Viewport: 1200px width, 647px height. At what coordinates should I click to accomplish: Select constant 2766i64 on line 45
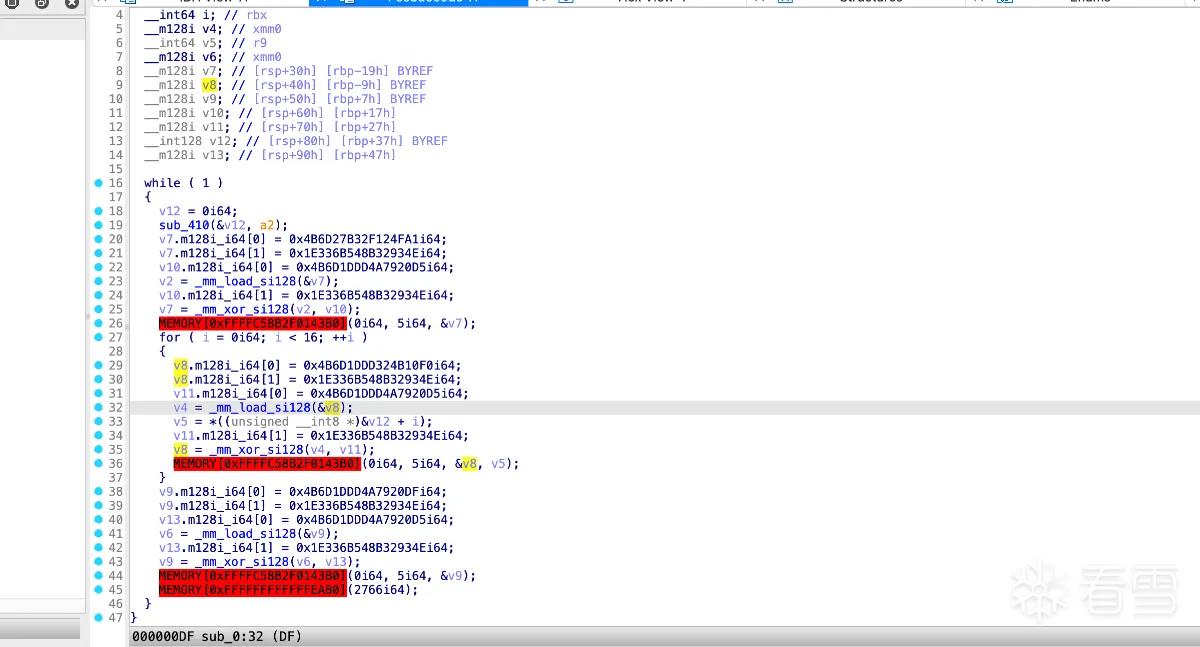(x=383, y=589)
